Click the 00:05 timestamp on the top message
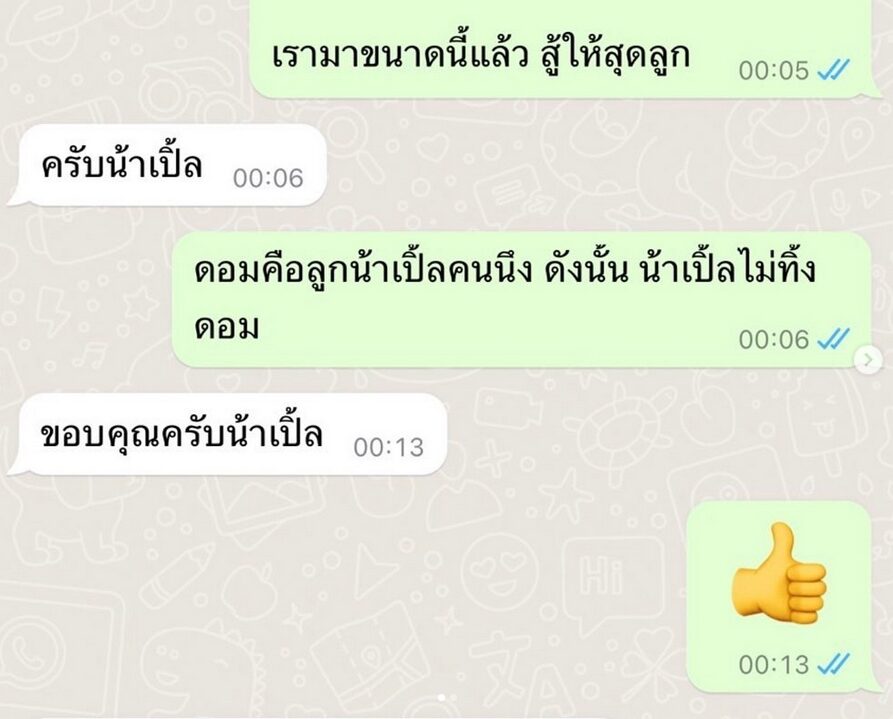The height and width of the screenshot is (719, 893). tap(773, 71)
